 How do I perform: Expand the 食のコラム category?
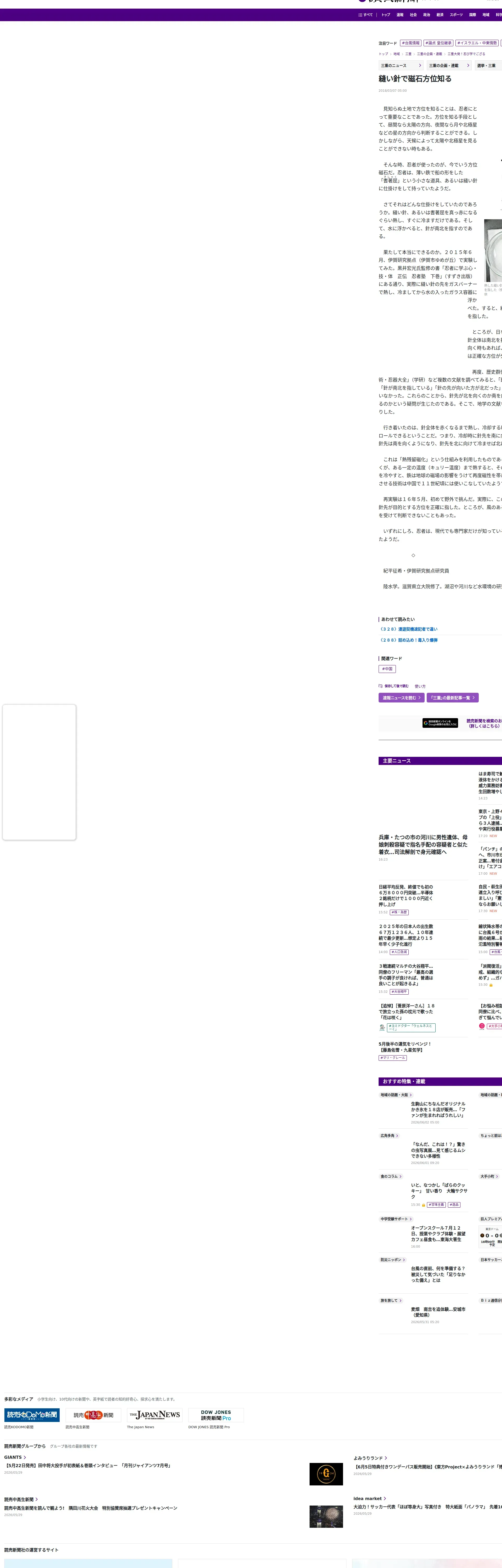tap(391, 1177)
